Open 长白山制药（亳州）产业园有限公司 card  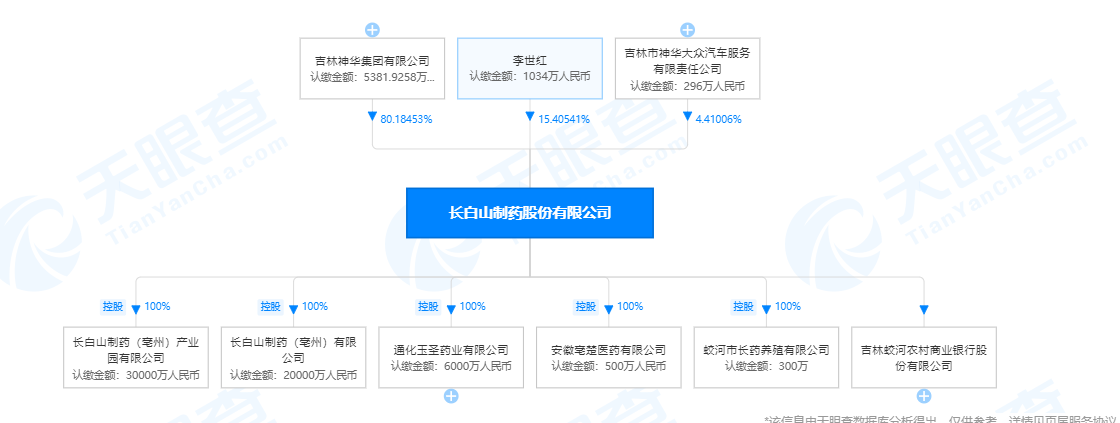click(136, 358)
